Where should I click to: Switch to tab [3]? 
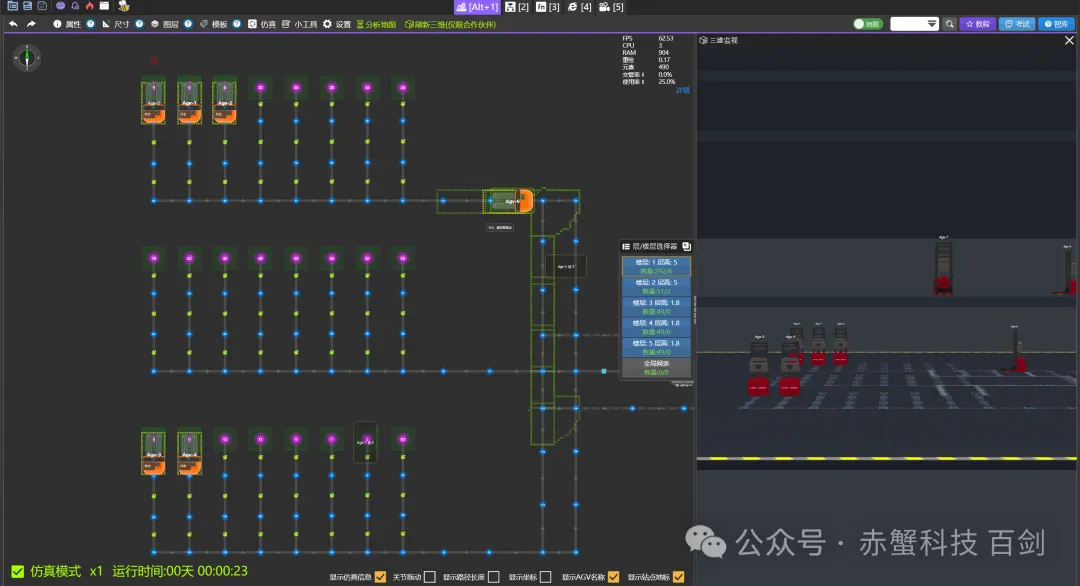[548, 7]
